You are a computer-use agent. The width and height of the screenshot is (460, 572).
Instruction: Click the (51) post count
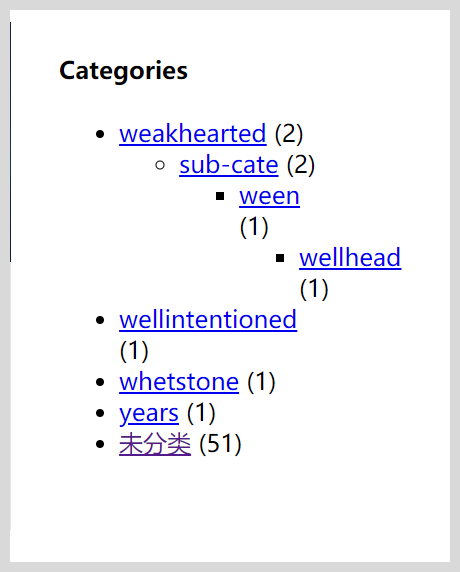click(x=220, y=444)
